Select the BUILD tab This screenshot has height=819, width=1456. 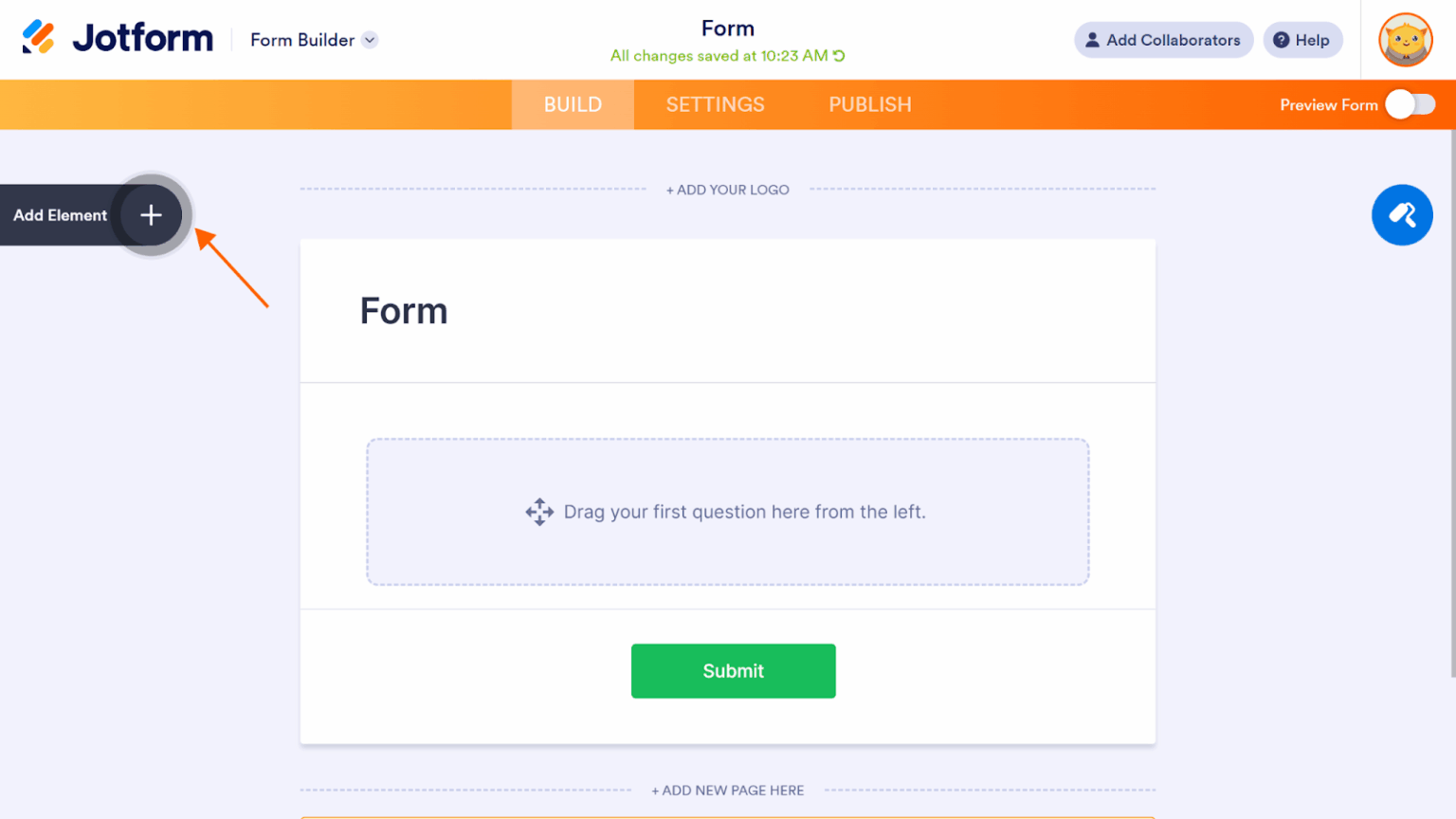point(573,104)
